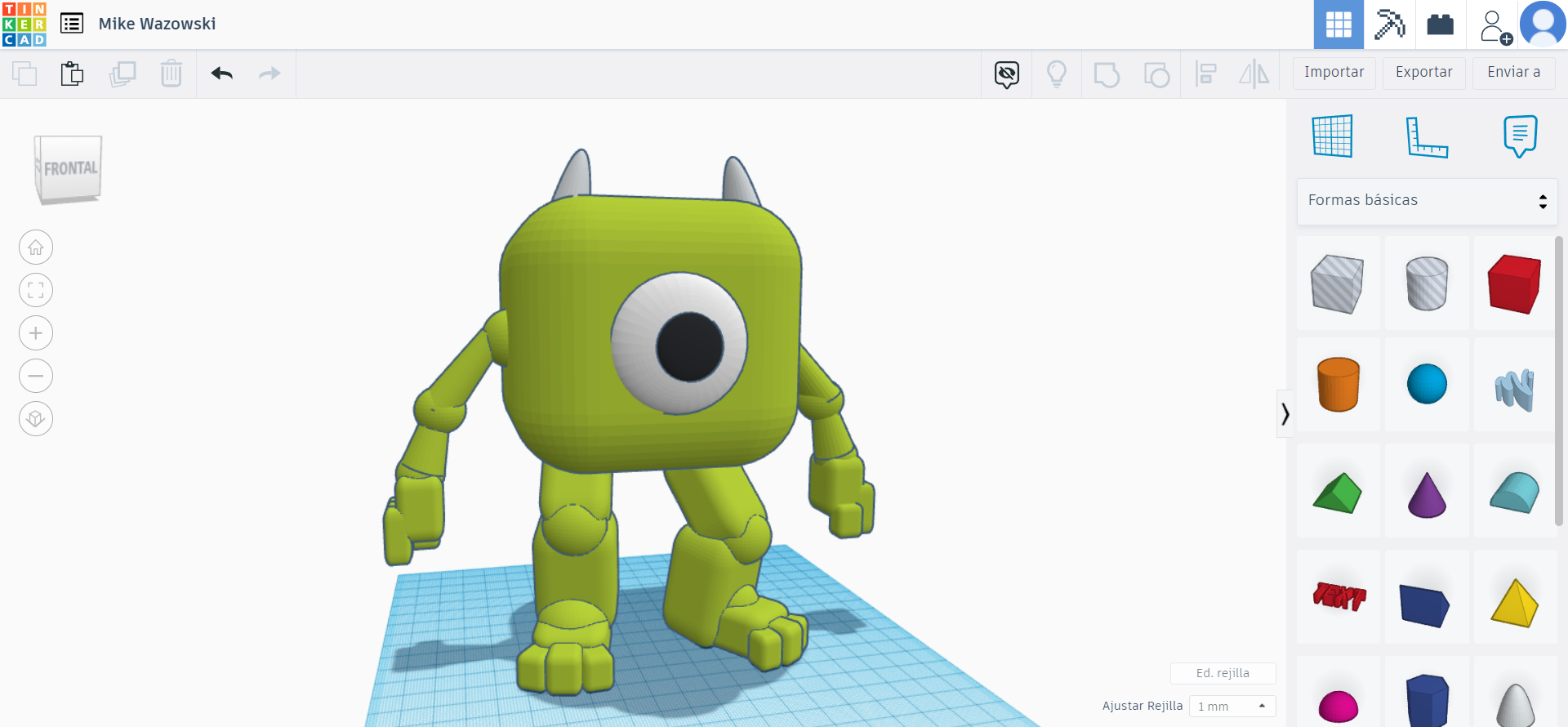The width and height of the screenshot is (1568, 727).
Task: Fit all shapes in view
Action: [x=36, y=290]
